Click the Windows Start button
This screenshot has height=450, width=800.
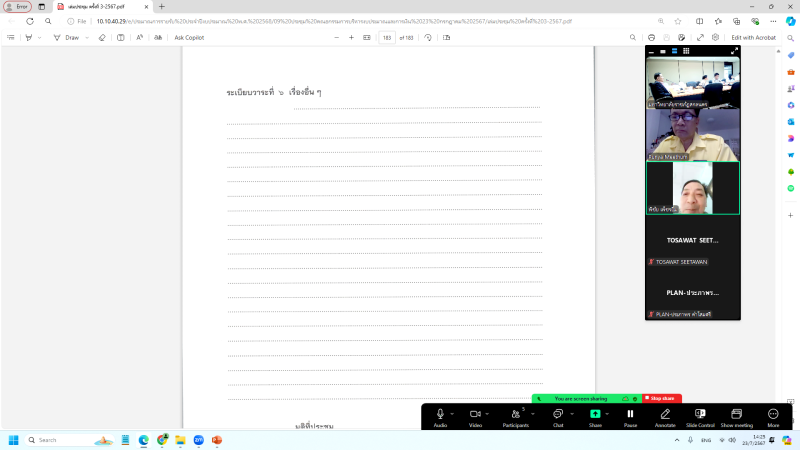[14, 440]
